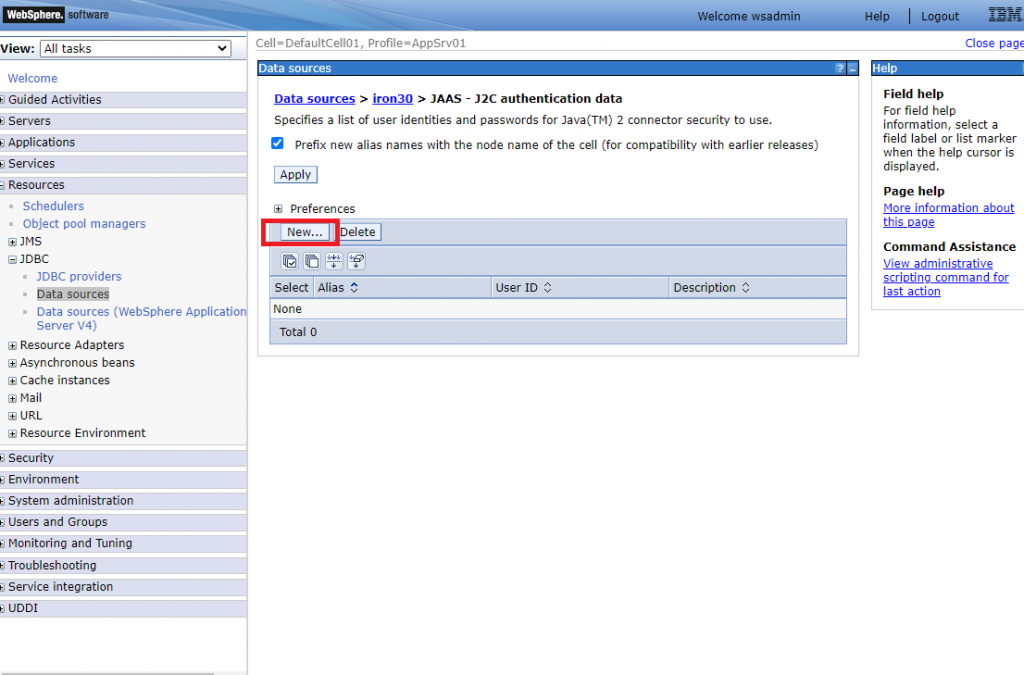Open Service integration section
The height and width of the screenshot is (675, 1024).
(61, 586)
